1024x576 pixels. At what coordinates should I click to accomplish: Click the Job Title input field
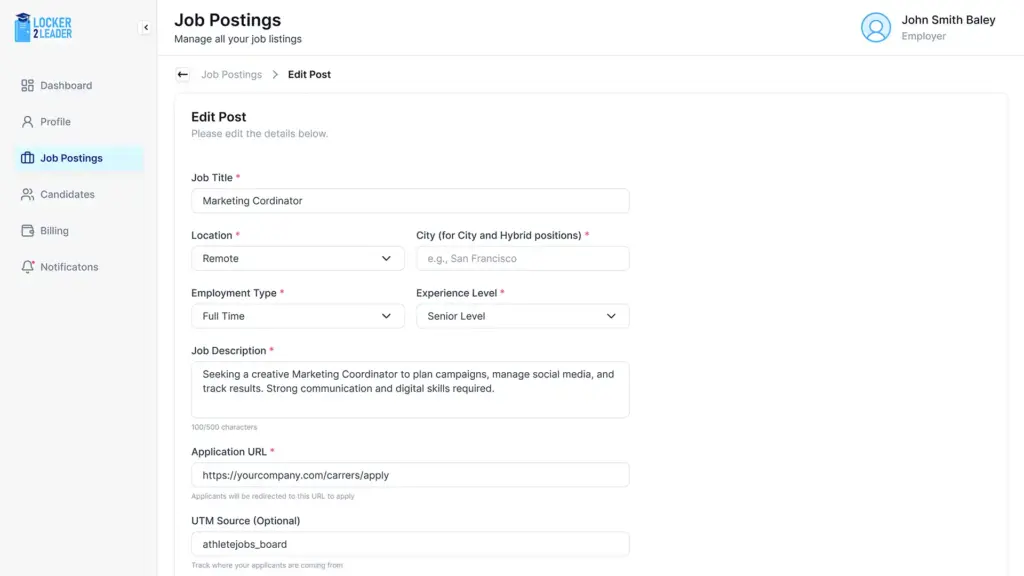[410, 201]
